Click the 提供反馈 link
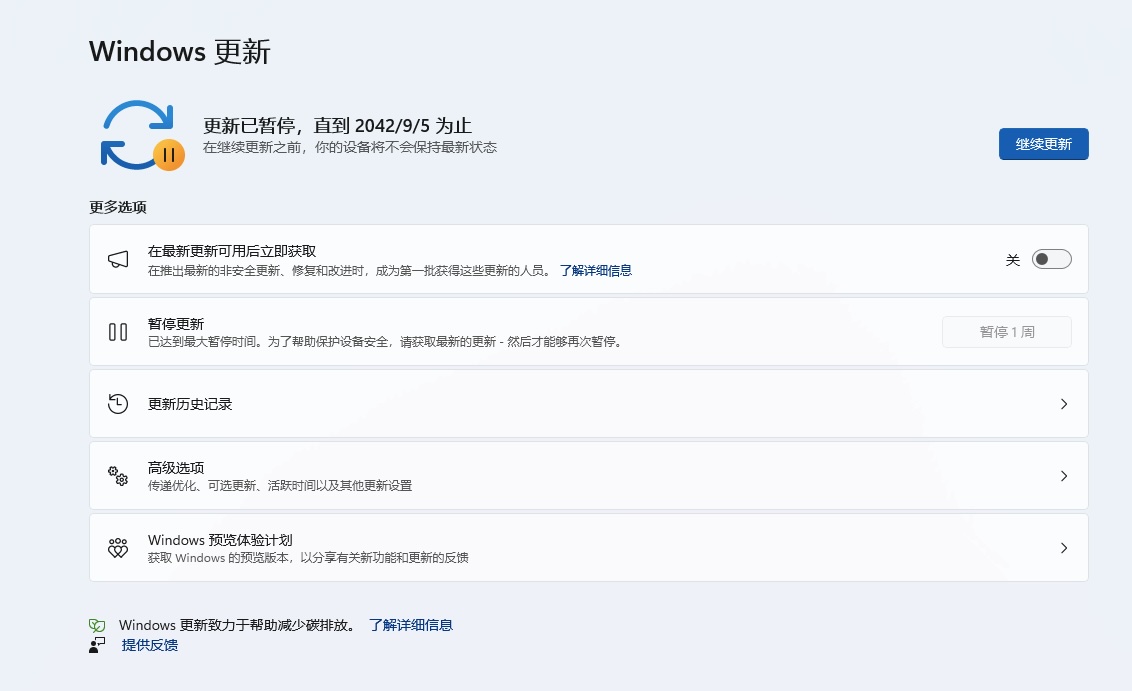This screenshot has height=691, width=1132. [x=149, y=645]
